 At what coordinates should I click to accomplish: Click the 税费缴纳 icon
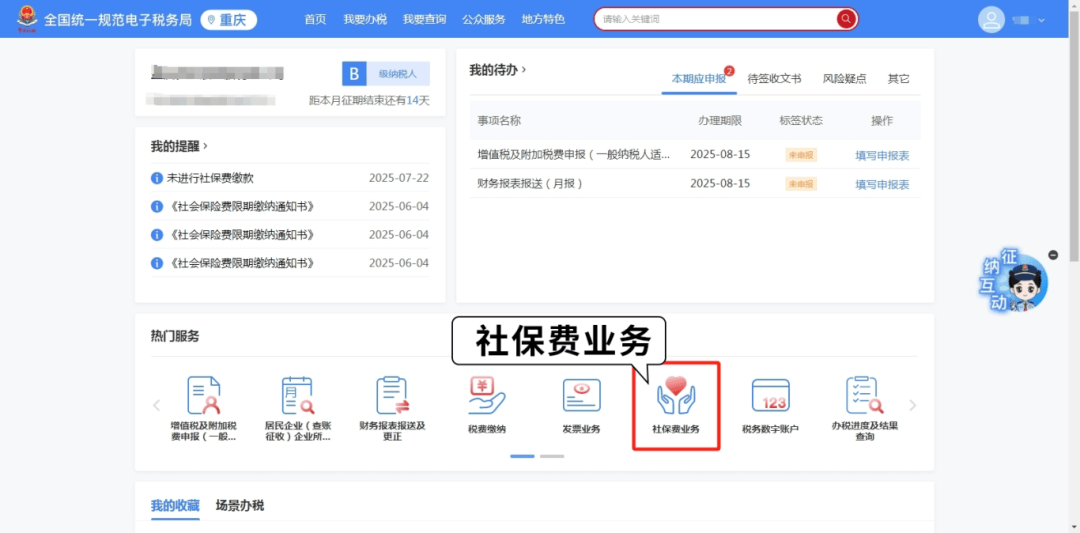[x=487, y=396]
